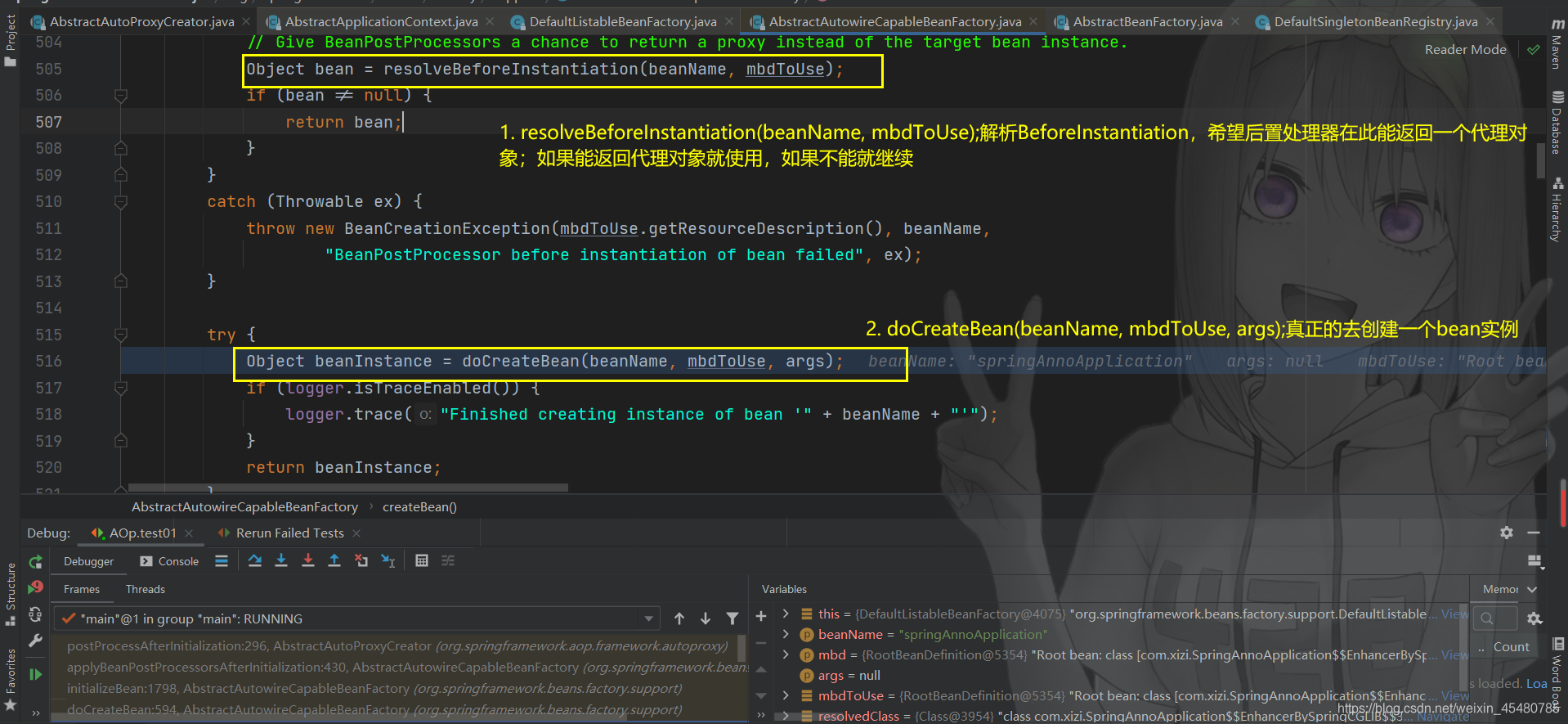Open the Structure tool window
Screen dimensions: 1568x724
tap(10, 595)
